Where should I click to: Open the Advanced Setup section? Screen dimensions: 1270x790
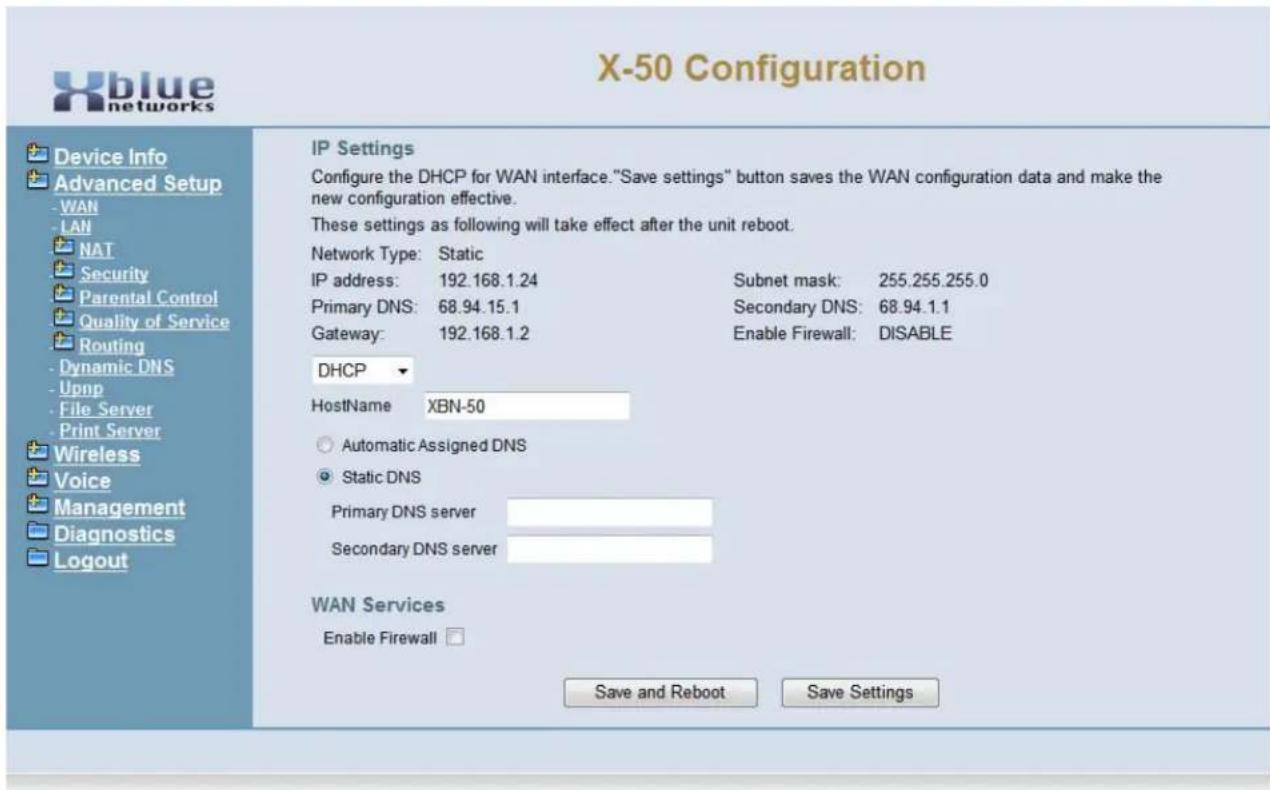tap(137, 184)
